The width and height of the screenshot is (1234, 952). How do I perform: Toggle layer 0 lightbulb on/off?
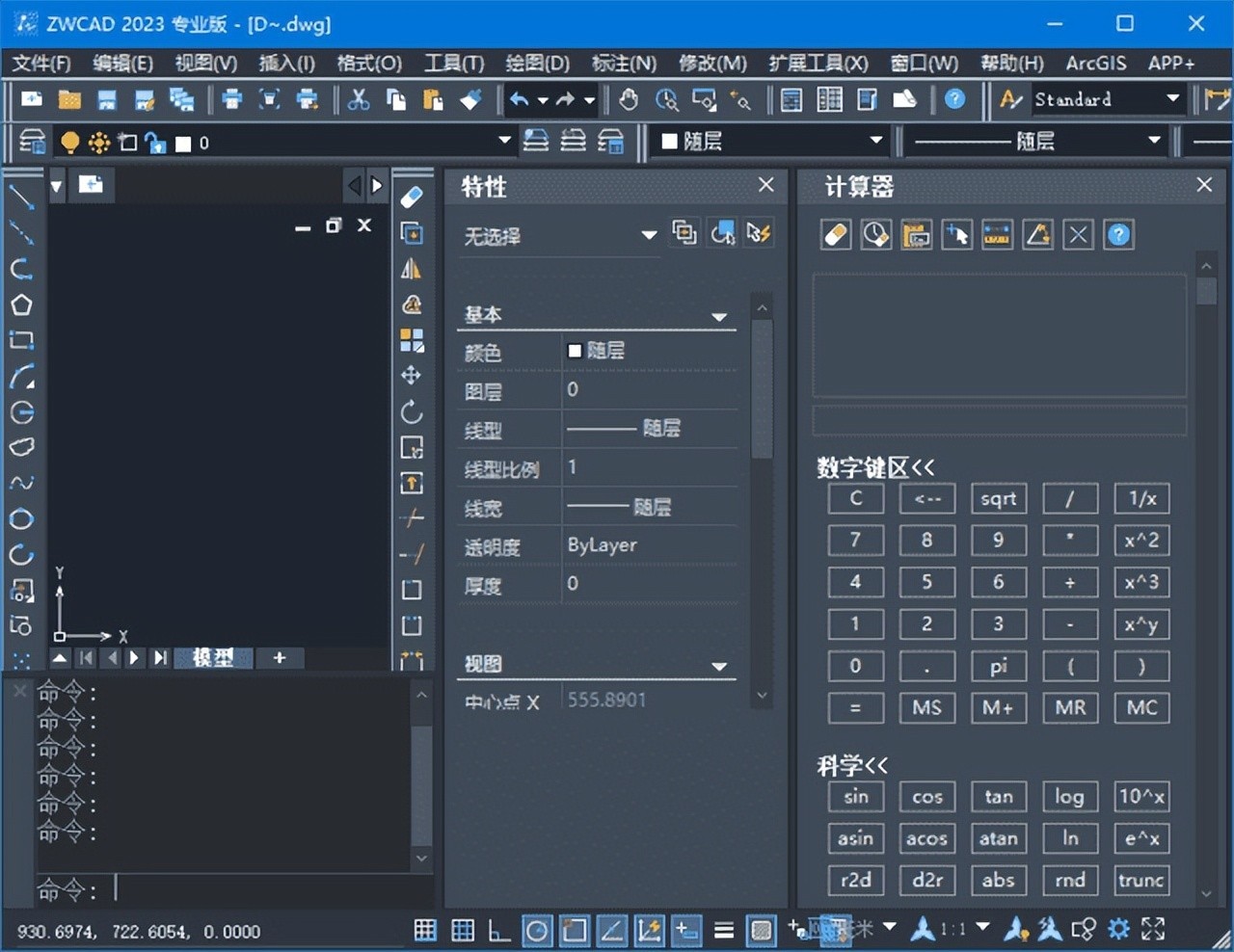click(69, 143)
